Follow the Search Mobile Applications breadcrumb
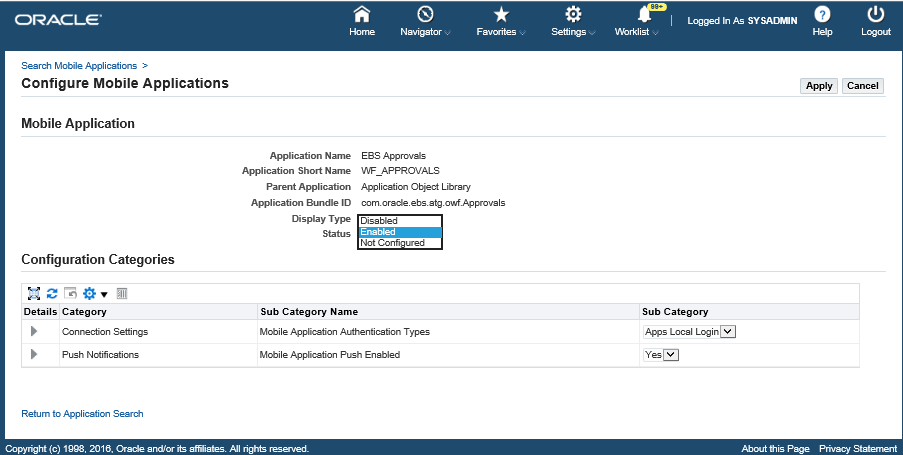 pyautogui.click(x=79, y=66)
